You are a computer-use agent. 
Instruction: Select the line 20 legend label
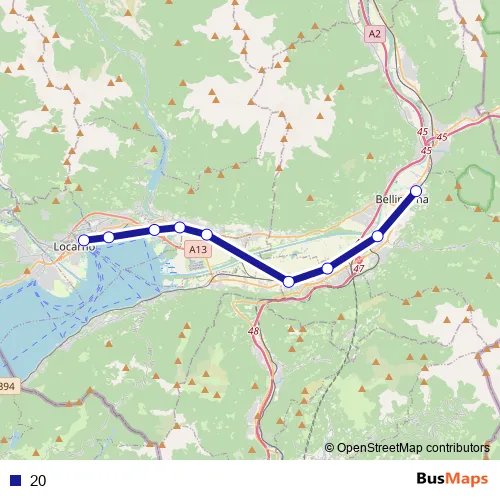point(38,481)
